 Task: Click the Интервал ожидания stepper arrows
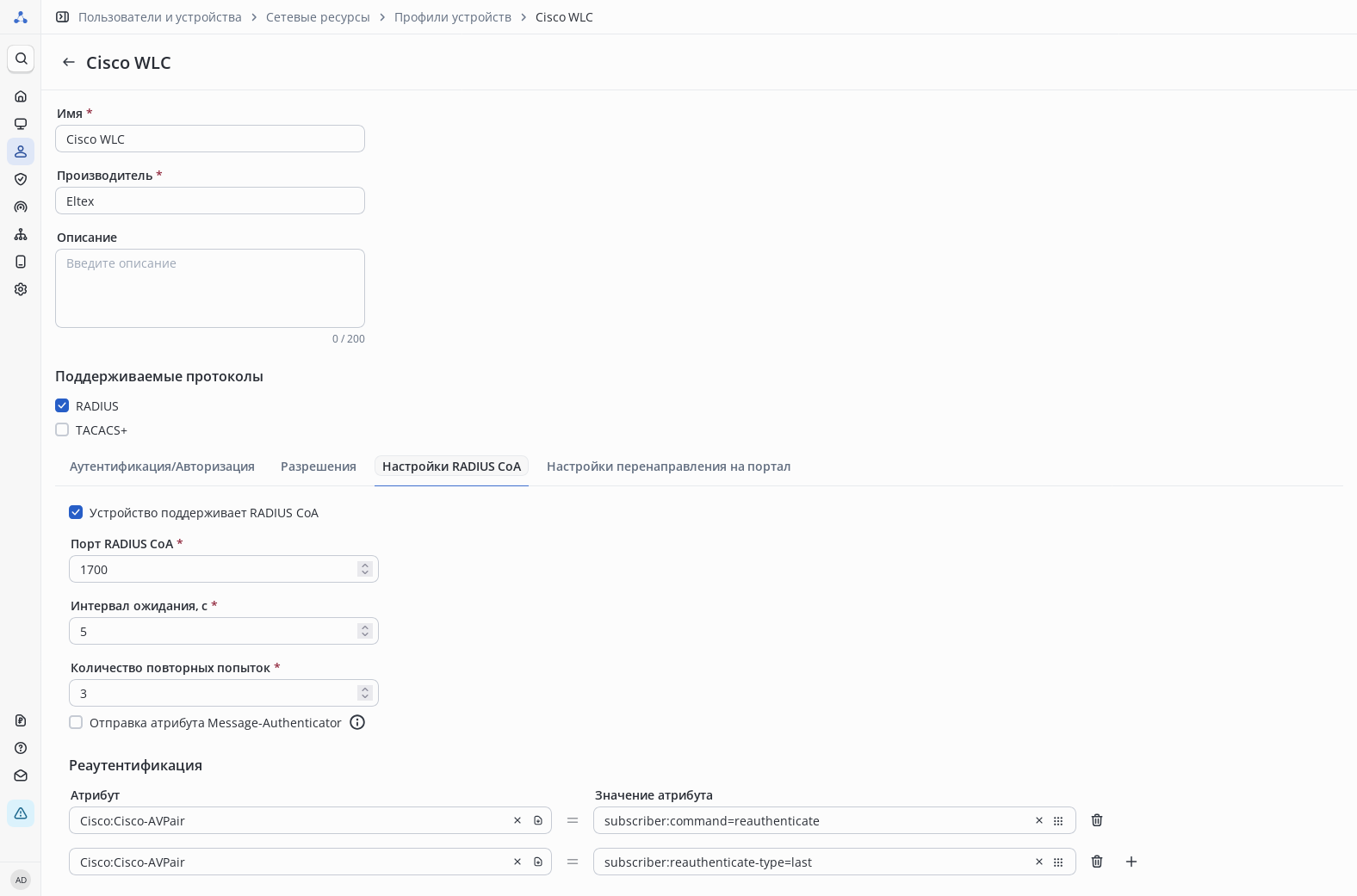(x=365, y=631)
